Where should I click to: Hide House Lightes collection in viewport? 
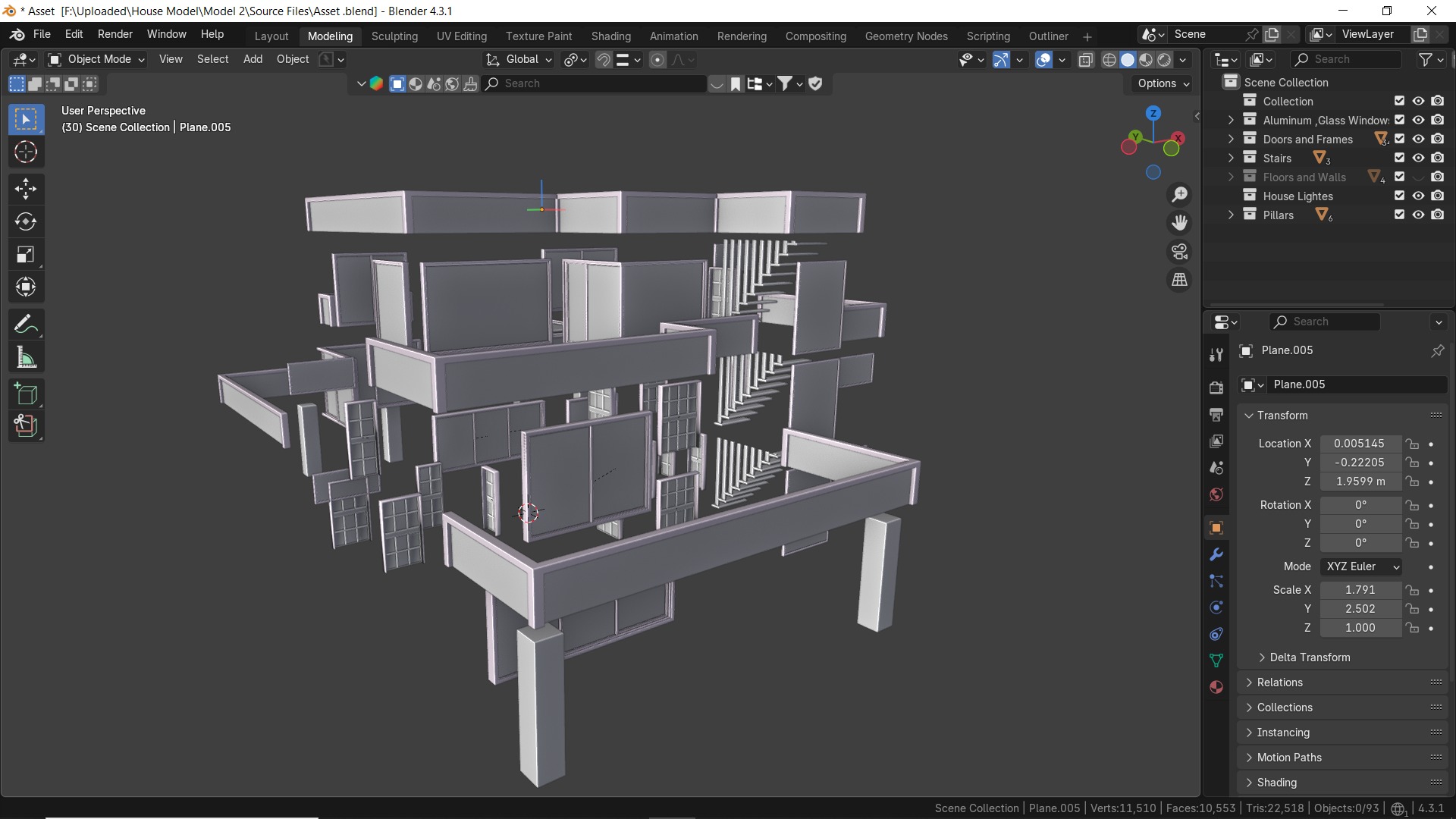pos(1418,196)
